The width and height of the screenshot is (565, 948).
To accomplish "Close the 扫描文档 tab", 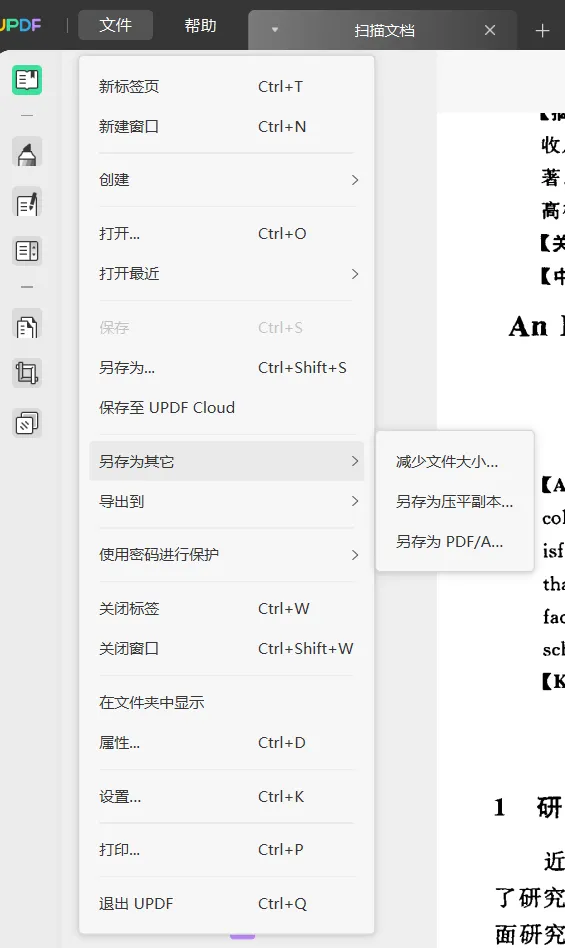I will point(490,30).
